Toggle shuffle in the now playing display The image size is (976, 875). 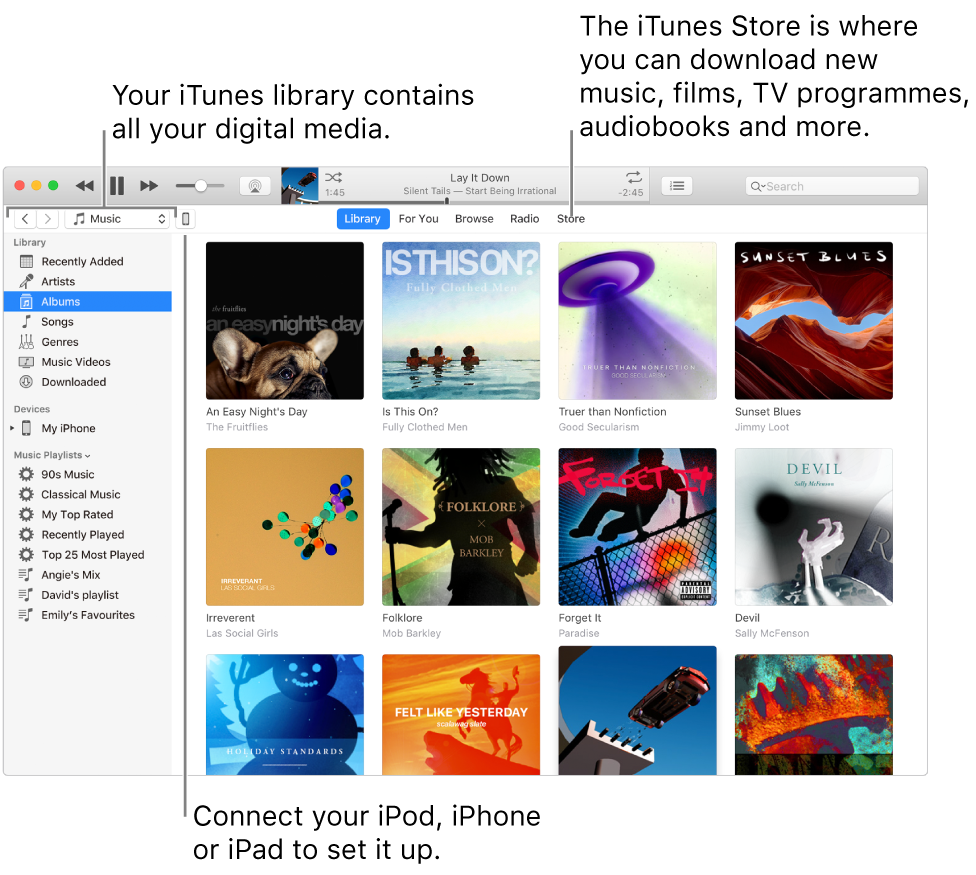[333, 177]
